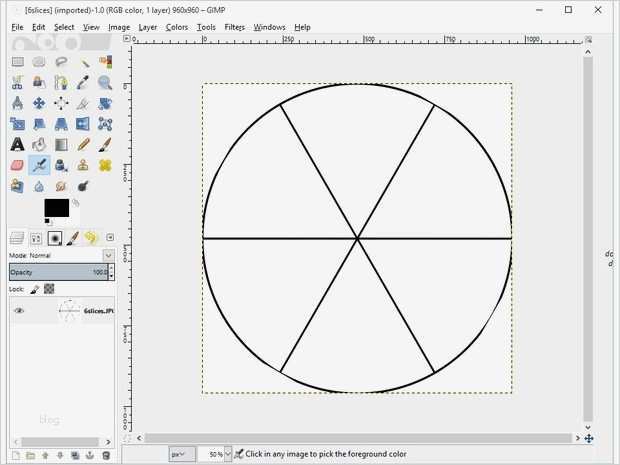The width and height of the screenshot is (620, 465).
Task: Select the Crop tool
Action: pyautogui.click(x=83, y=104)
